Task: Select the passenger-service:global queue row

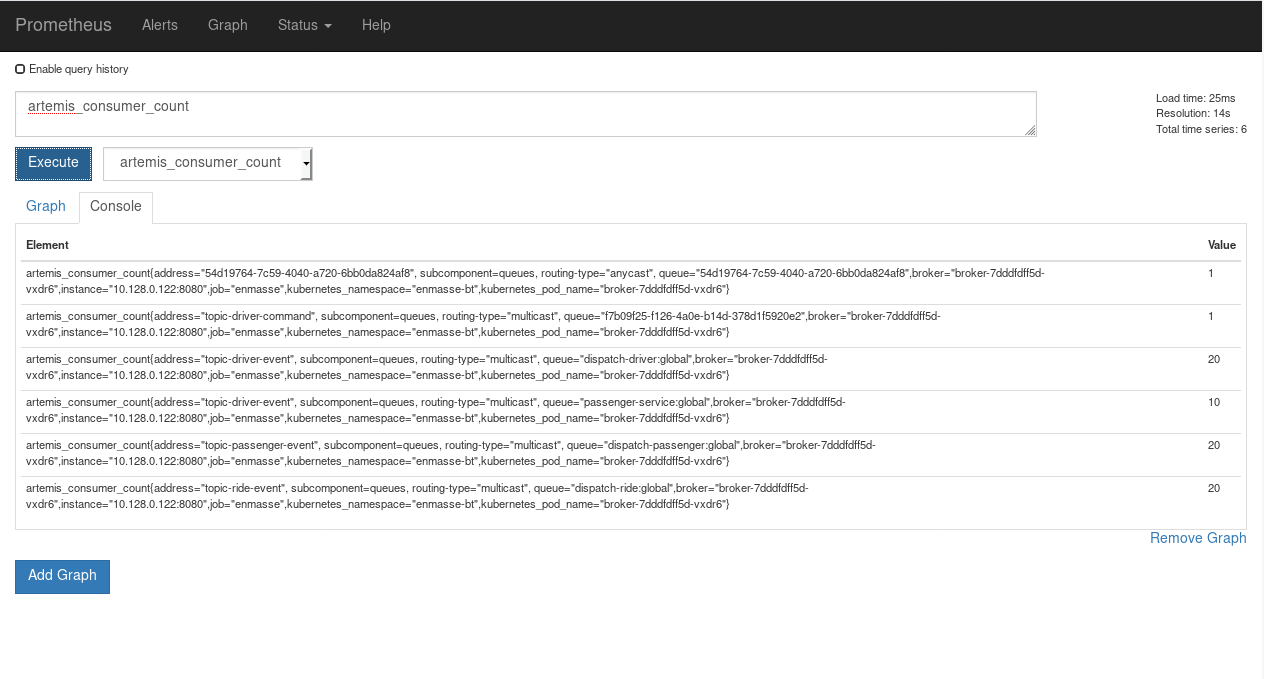Action: (631, 412)
